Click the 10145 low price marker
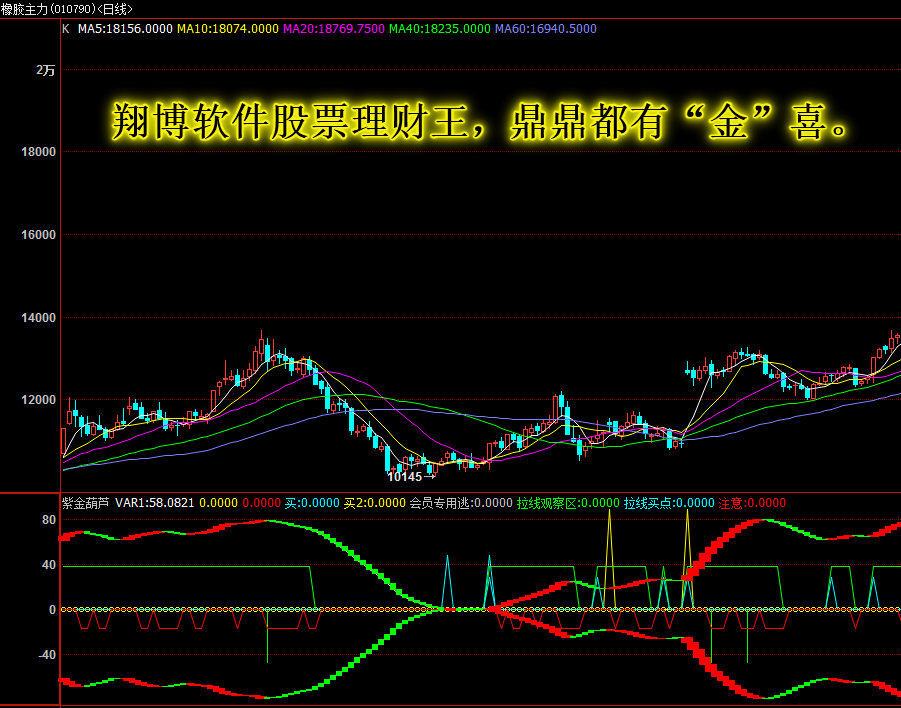This screenshot has height=708, width=901. point(411,476)
